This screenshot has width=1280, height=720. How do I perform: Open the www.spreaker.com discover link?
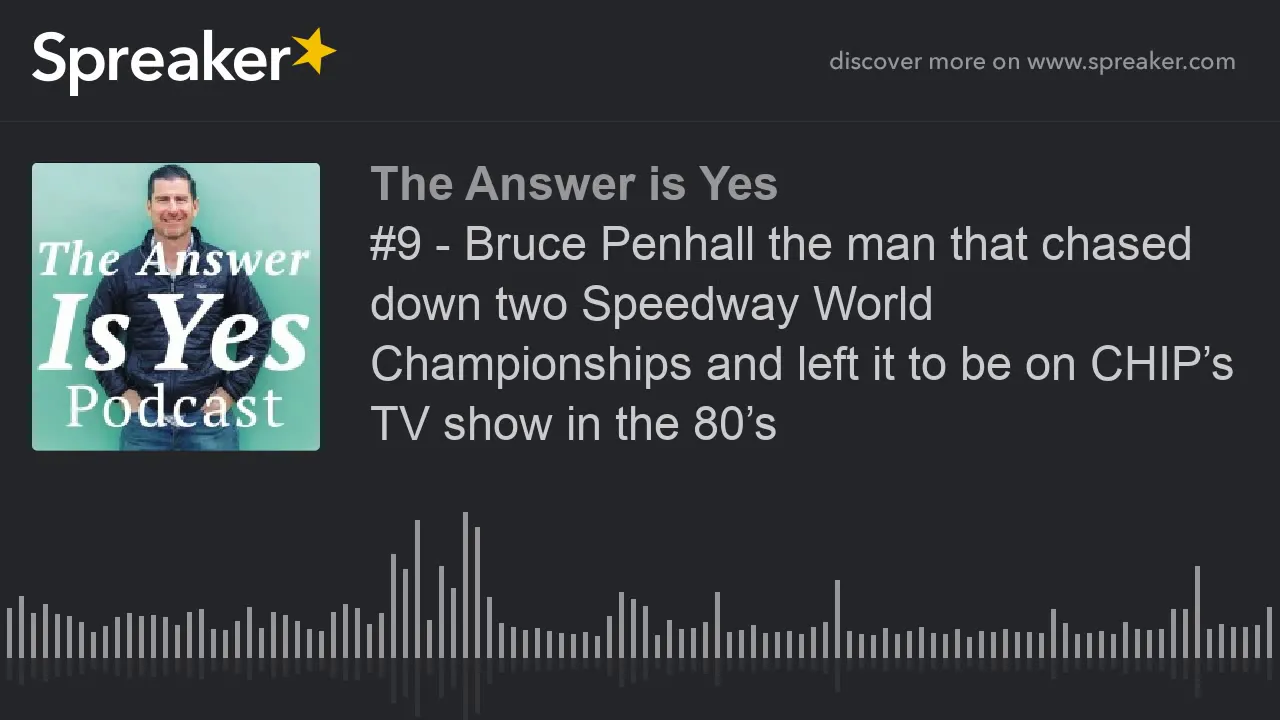(1131, 61)
